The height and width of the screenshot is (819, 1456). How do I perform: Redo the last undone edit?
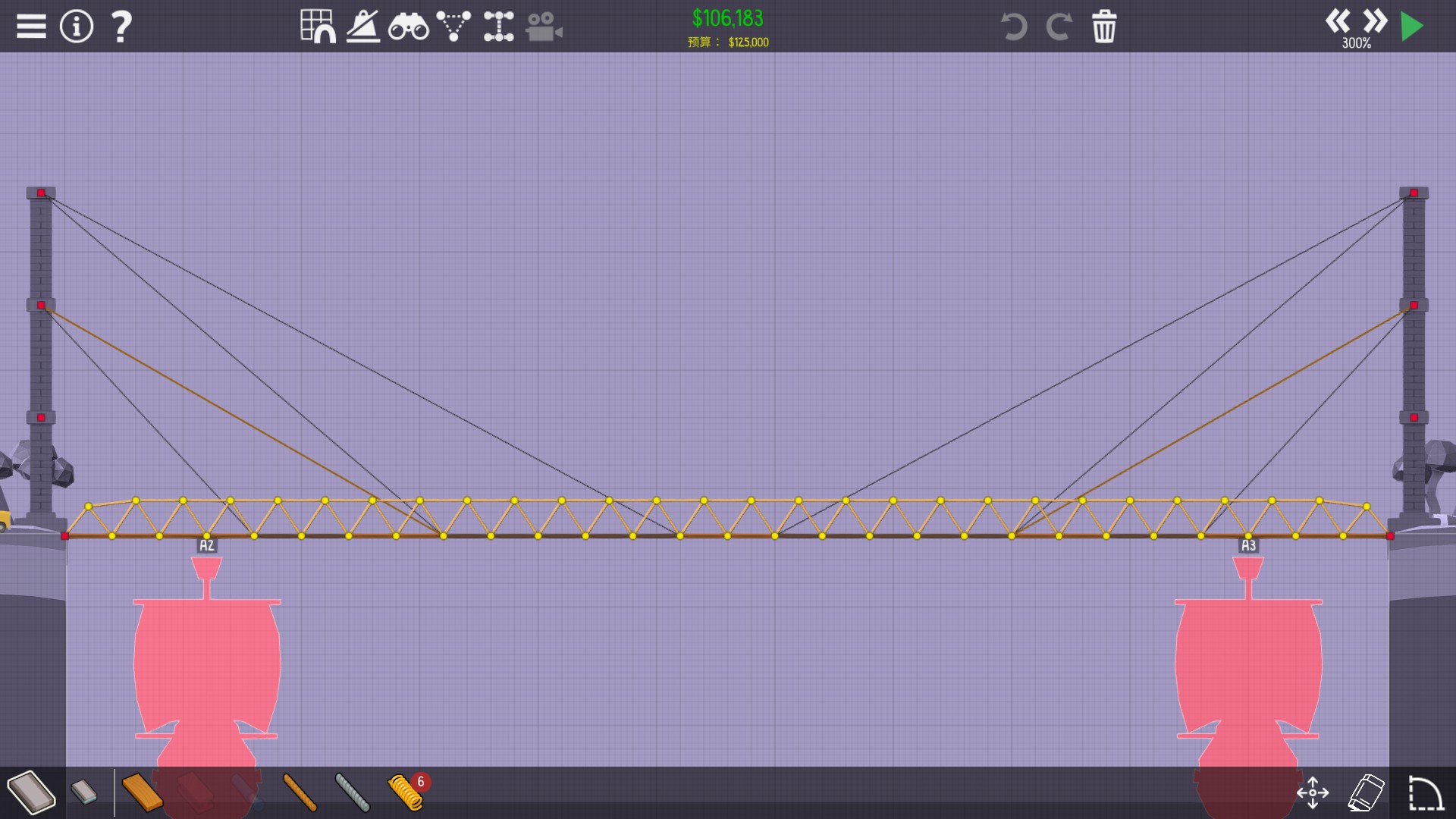(x=1059, y=27)
